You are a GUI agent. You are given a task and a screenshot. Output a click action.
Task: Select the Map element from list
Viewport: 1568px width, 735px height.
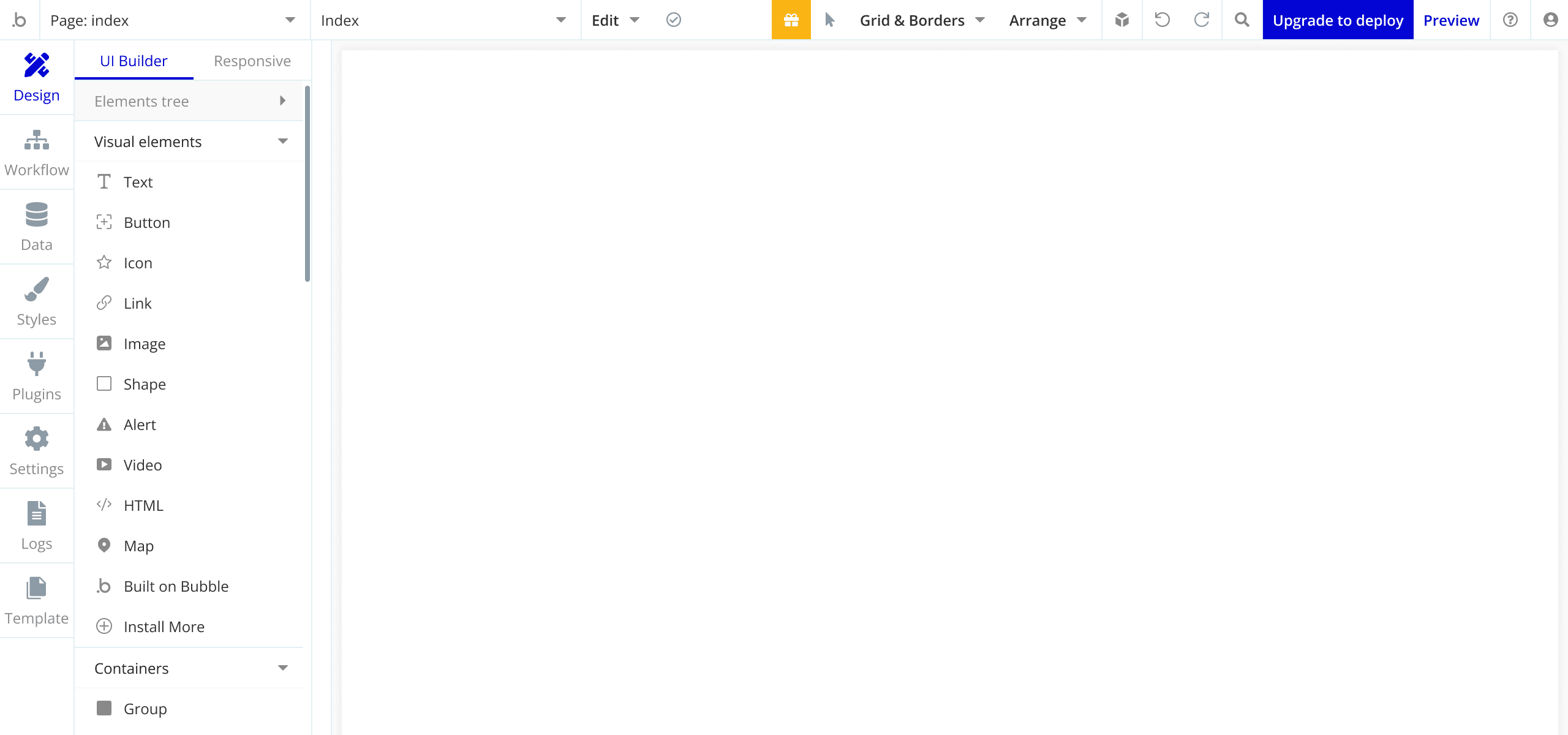click(138, 545)
